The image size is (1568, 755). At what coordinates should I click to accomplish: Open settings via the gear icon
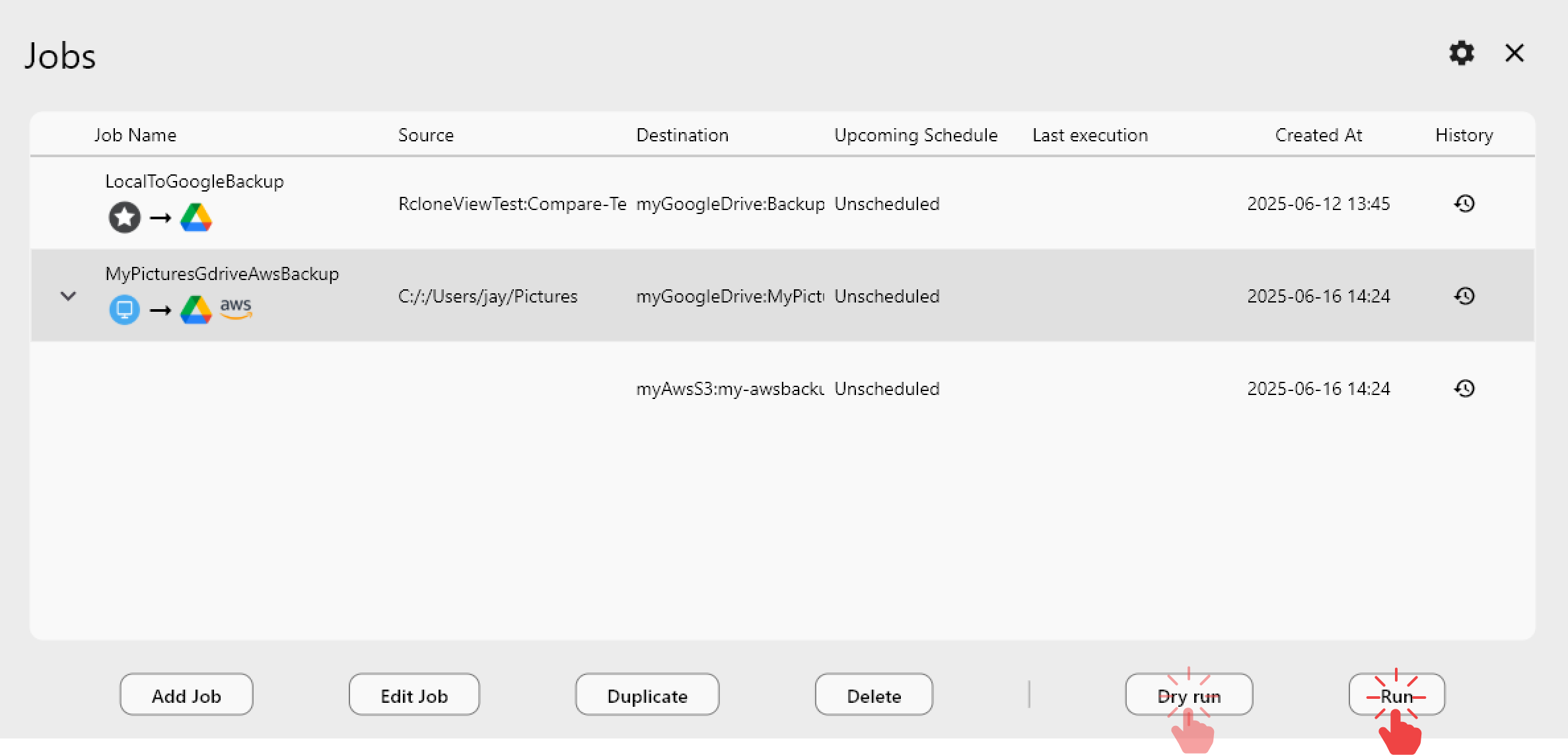[1461, 54]
